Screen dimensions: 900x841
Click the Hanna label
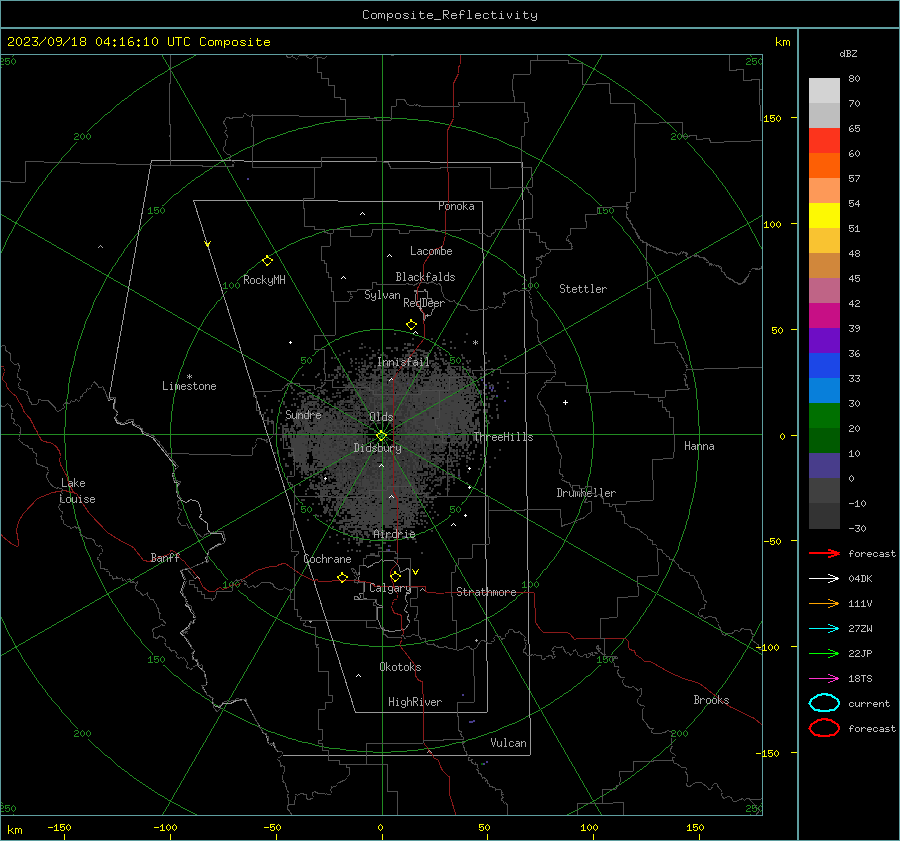coord(699,446)
